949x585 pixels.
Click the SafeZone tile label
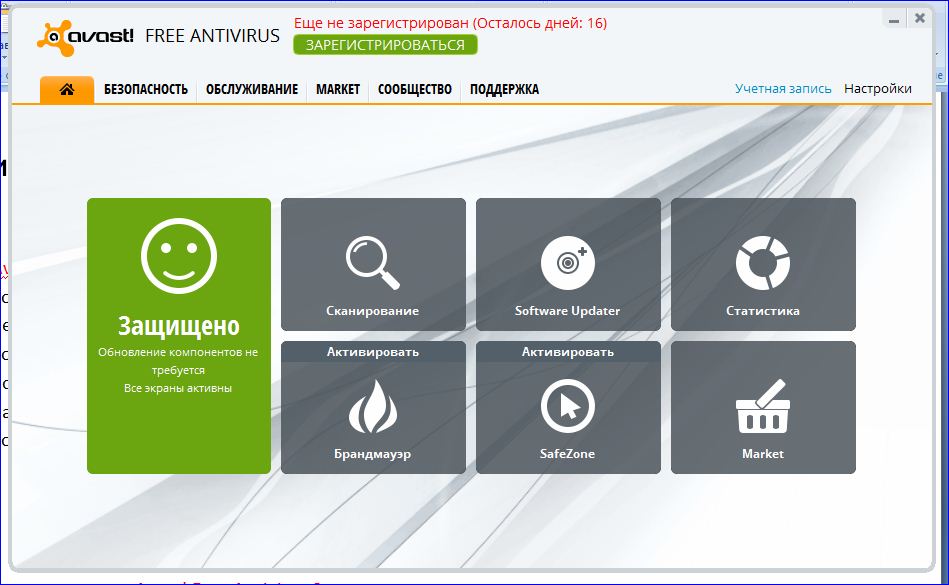567,454
